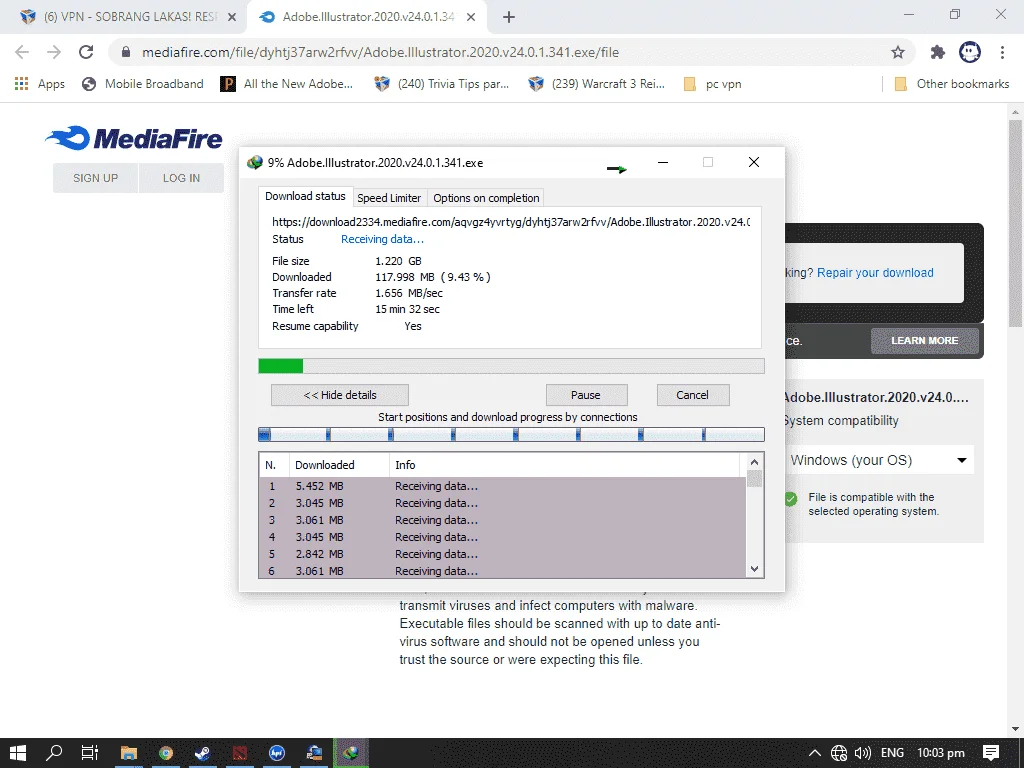Bookmark this page with star icon
Screen dimensions: 1024x768
coord(898,52)
